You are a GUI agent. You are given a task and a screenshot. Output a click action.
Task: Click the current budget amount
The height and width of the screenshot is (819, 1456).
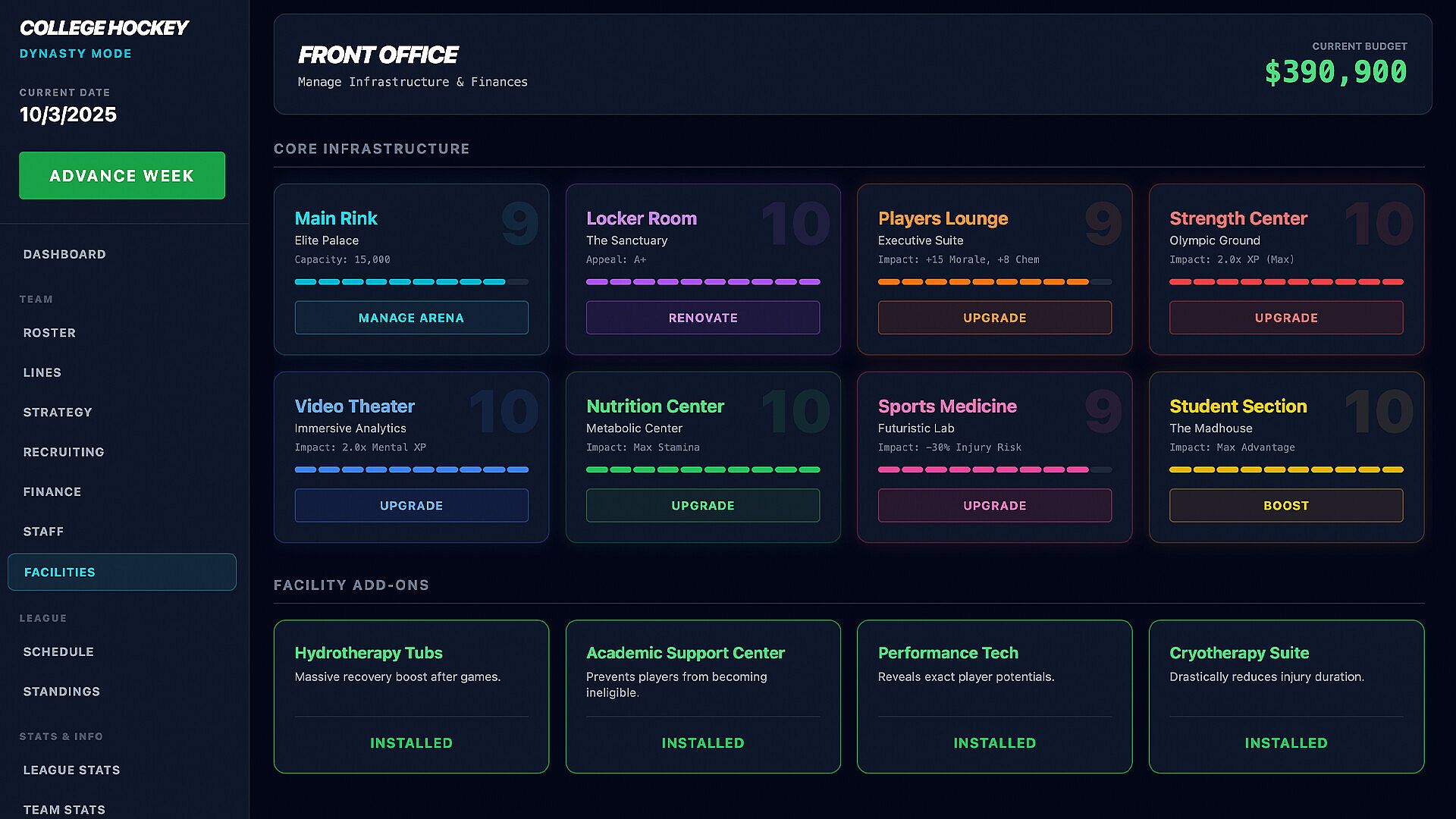pos(1335,72)
